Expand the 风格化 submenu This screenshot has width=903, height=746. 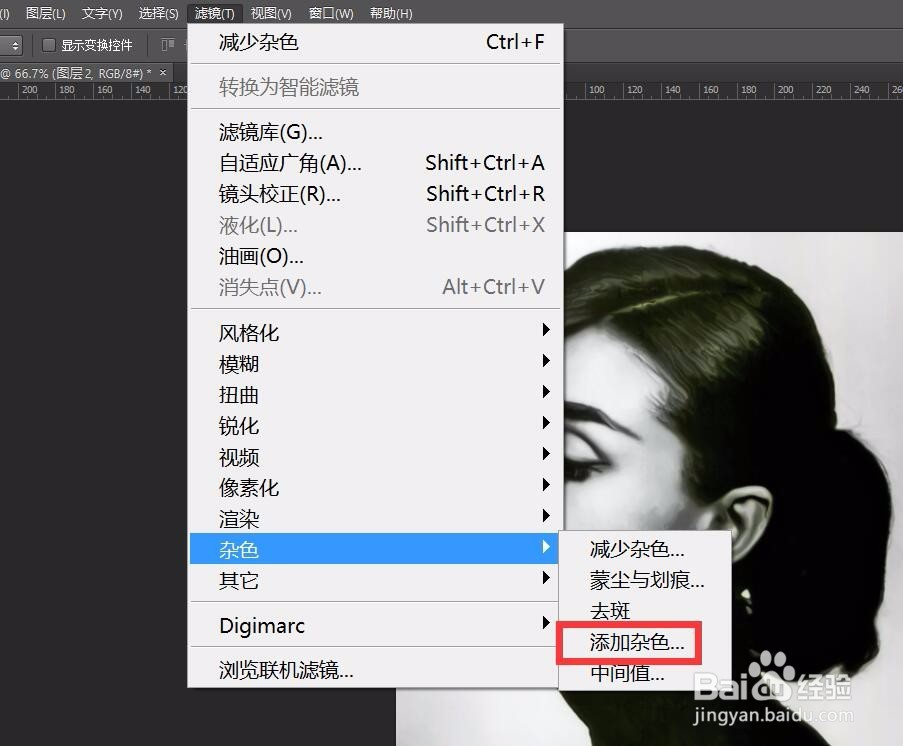[x=376, y=332]
